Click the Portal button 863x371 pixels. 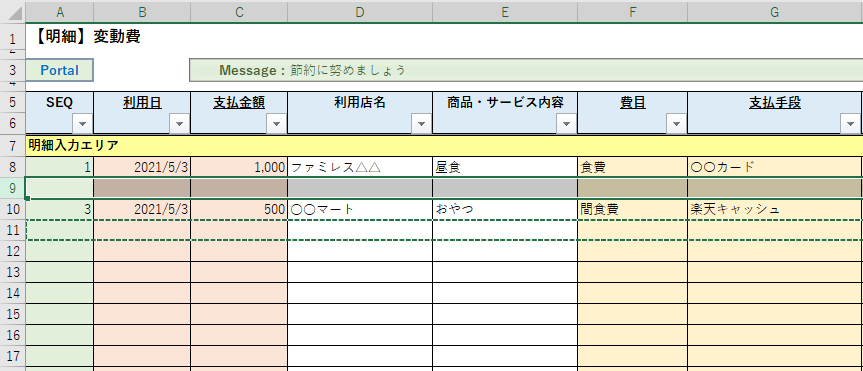click(59, 70)
